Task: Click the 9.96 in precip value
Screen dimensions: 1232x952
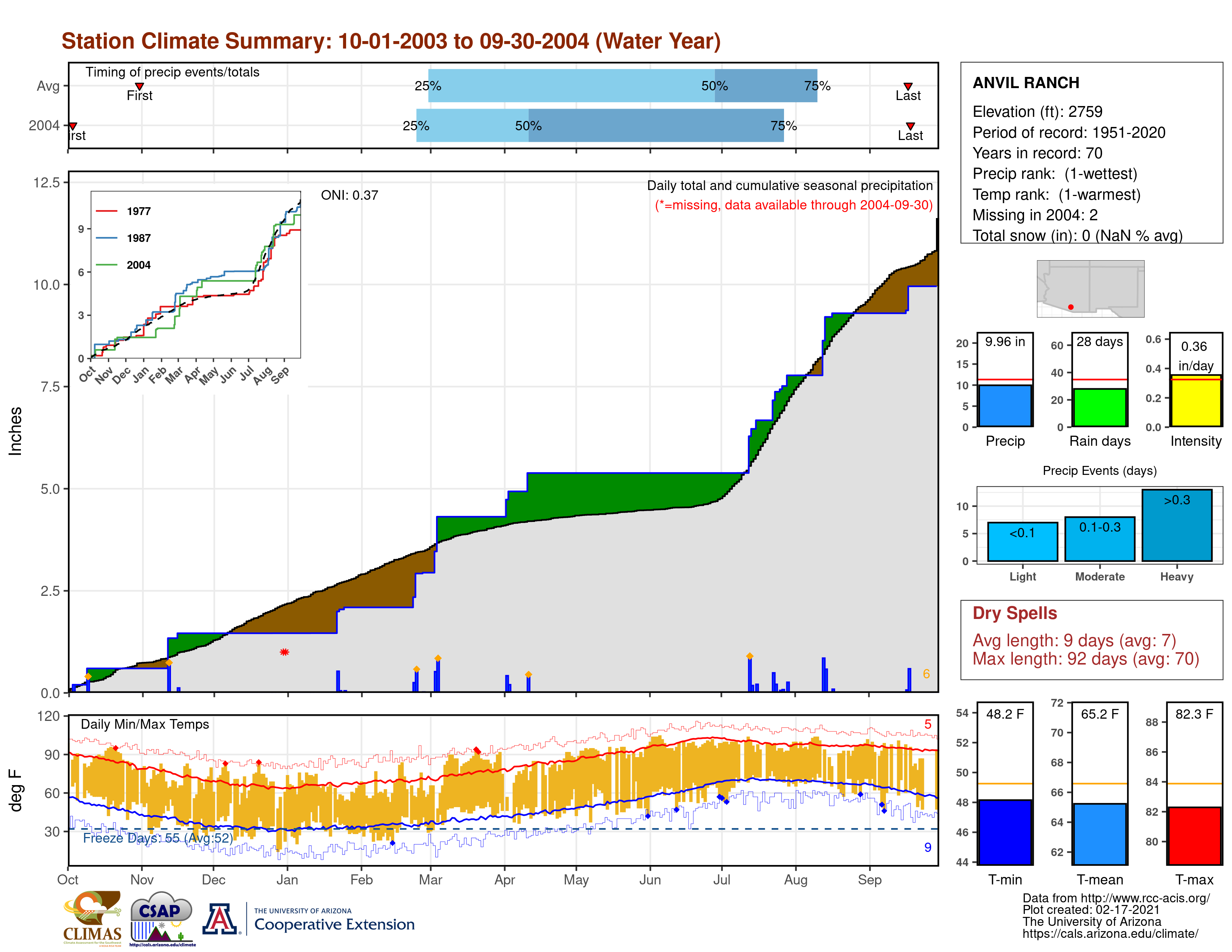Action: coord(1005,342)
